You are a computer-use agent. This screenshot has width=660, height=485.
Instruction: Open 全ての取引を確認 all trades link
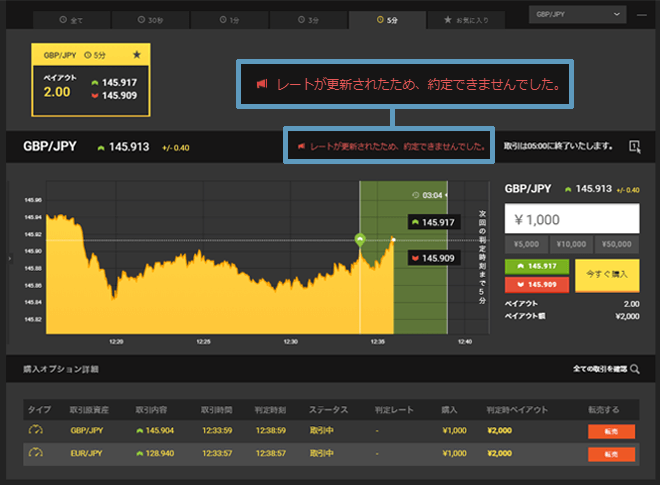pos(600,369)
